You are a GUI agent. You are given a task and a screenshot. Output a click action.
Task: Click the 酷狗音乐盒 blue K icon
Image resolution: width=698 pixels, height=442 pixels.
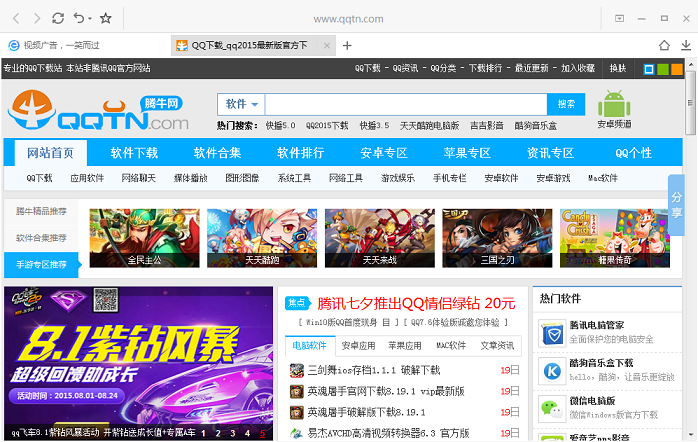coord(552,370)
